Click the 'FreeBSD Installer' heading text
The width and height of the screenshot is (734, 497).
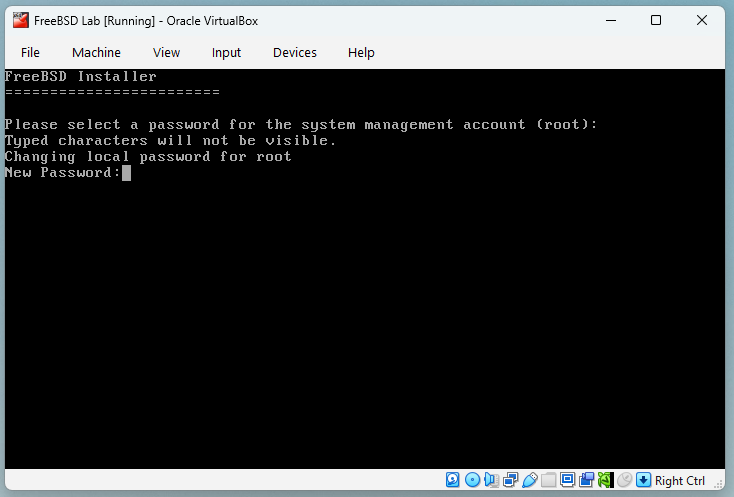pos(81,76)
